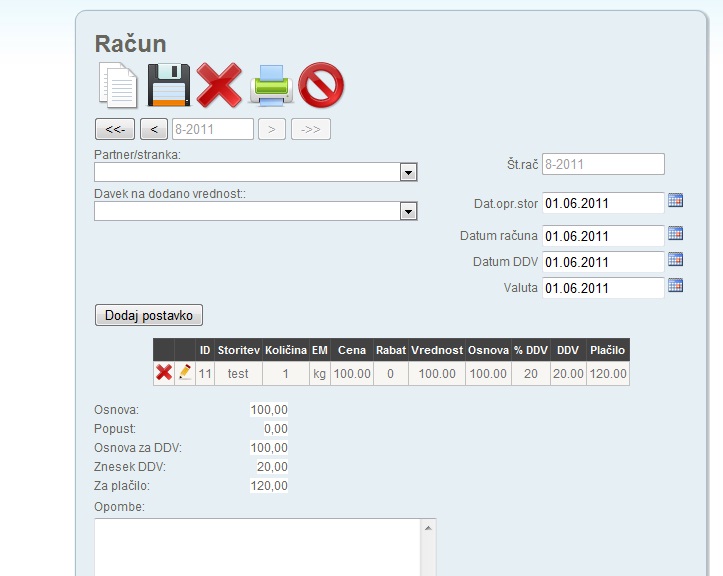The width and height of the screenshot is (723, 576).
Task: Click the Valuta date input field
Action: (603, 288)
